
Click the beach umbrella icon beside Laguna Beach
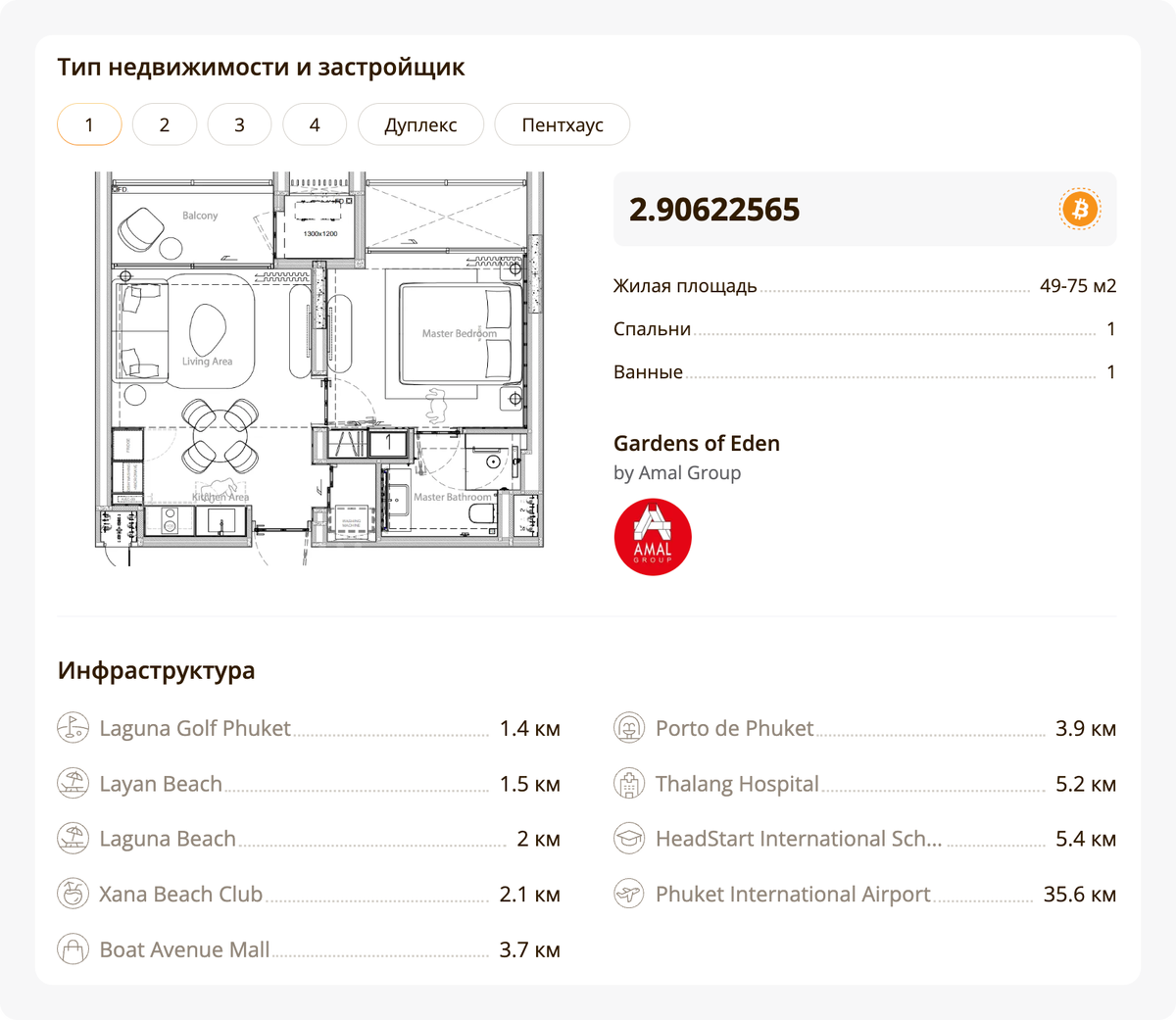coord(73,839)
